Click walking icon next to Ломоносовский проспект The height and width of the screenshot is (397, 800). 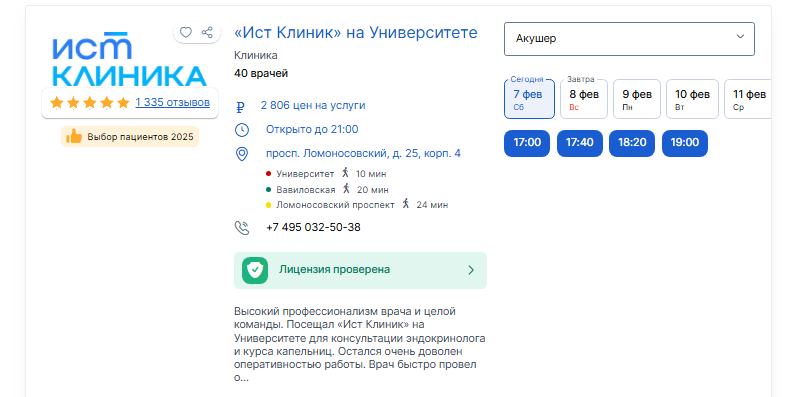coord(406,204)
